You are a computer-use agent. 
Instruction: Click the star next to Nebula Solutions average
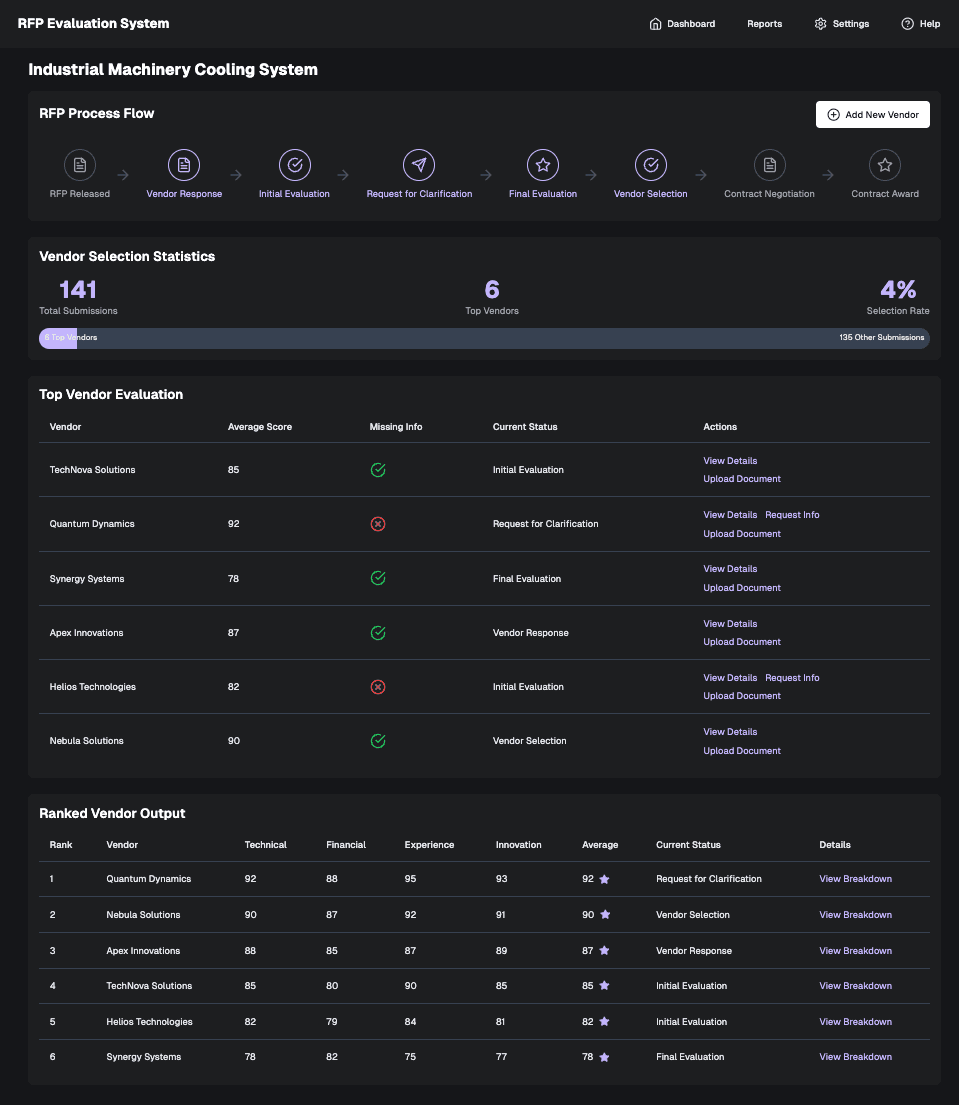click(605, 915)
